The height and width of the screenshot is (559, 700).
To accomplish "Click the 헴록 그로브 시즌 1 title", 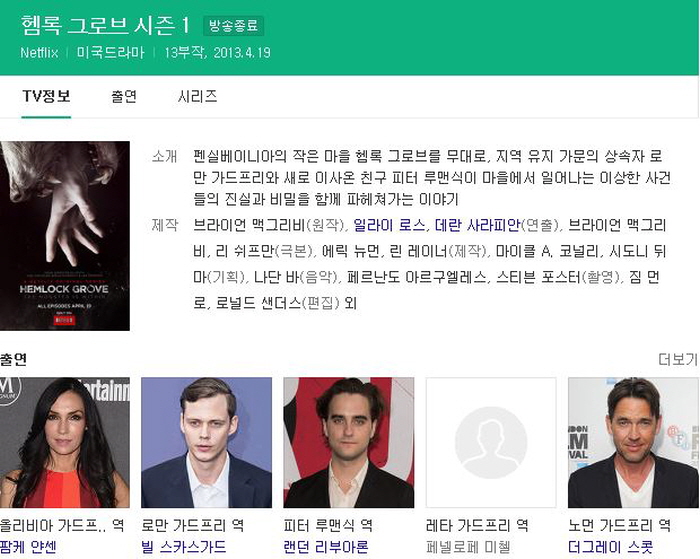I will click(105, 25).
